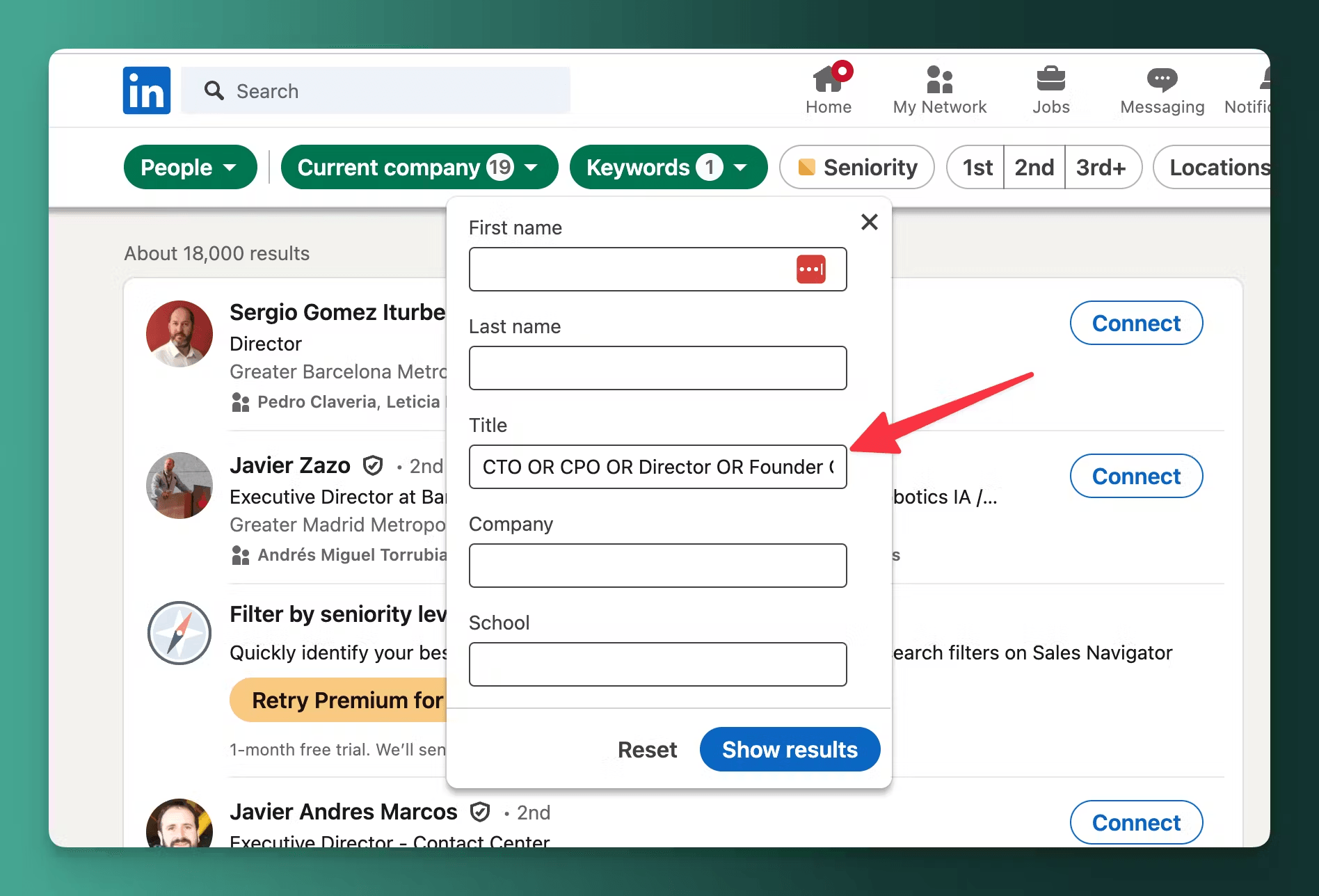Close the keywords filter popup
This screenshot has height=896, width=1319.
point(869,222)
